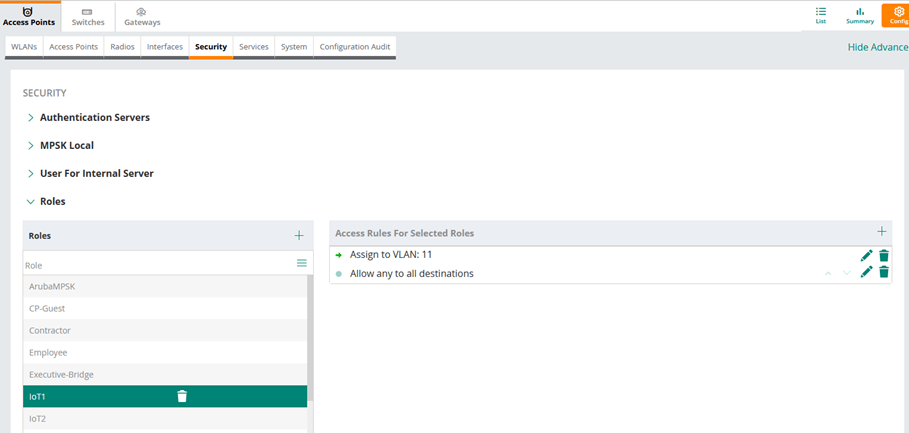Click the Hide Advanced link
Viewport: 909px width, 433px height.
[x=877, y=47]
